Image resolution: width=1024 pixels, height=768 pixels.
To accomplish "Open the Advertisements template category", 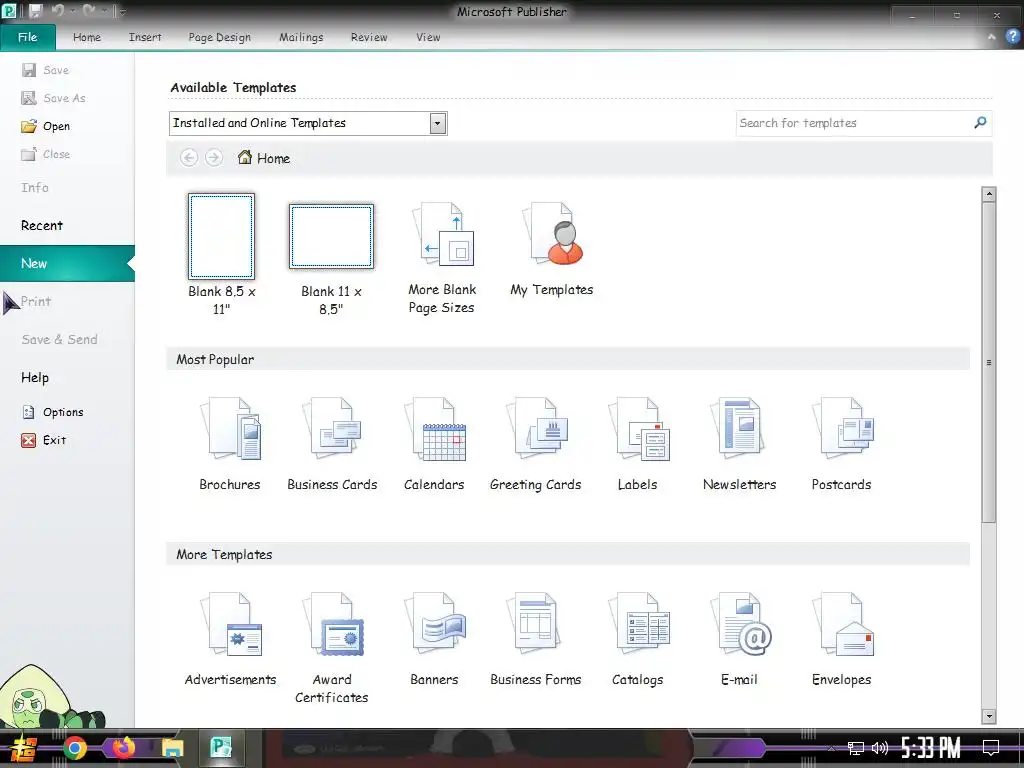I will 230,640.
